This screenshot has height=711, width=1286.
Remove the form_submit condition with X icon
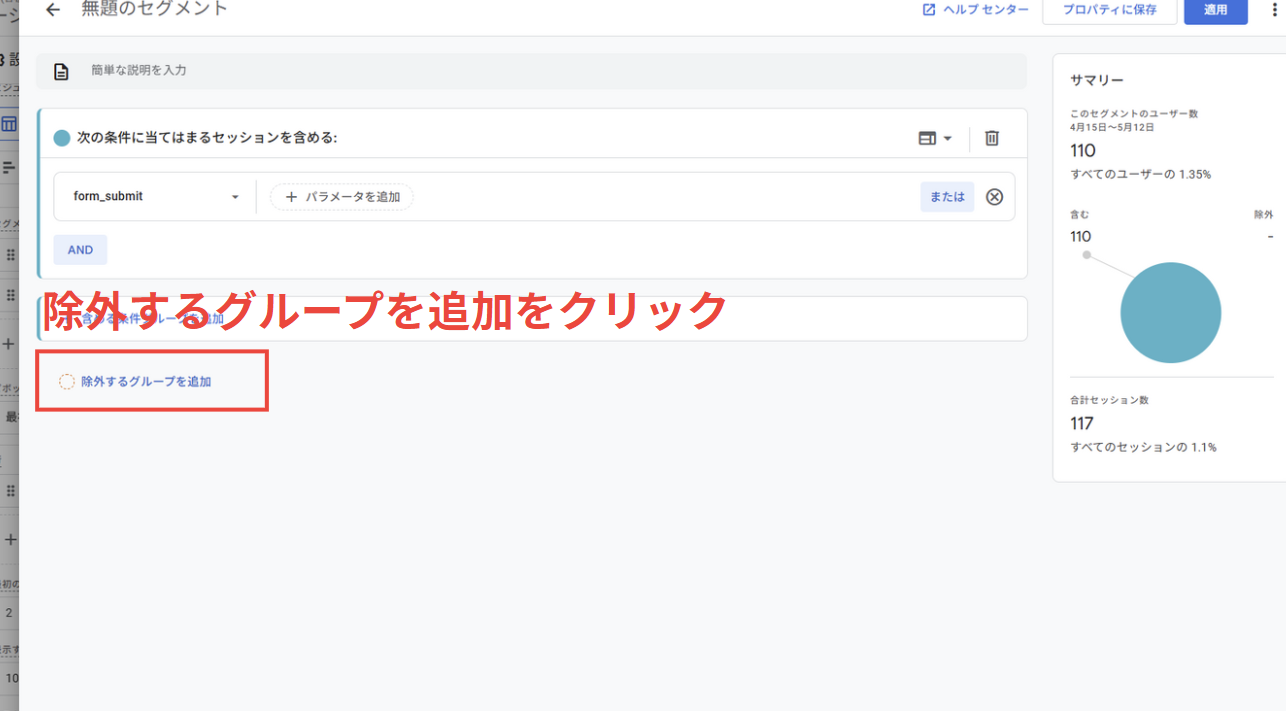994,197
